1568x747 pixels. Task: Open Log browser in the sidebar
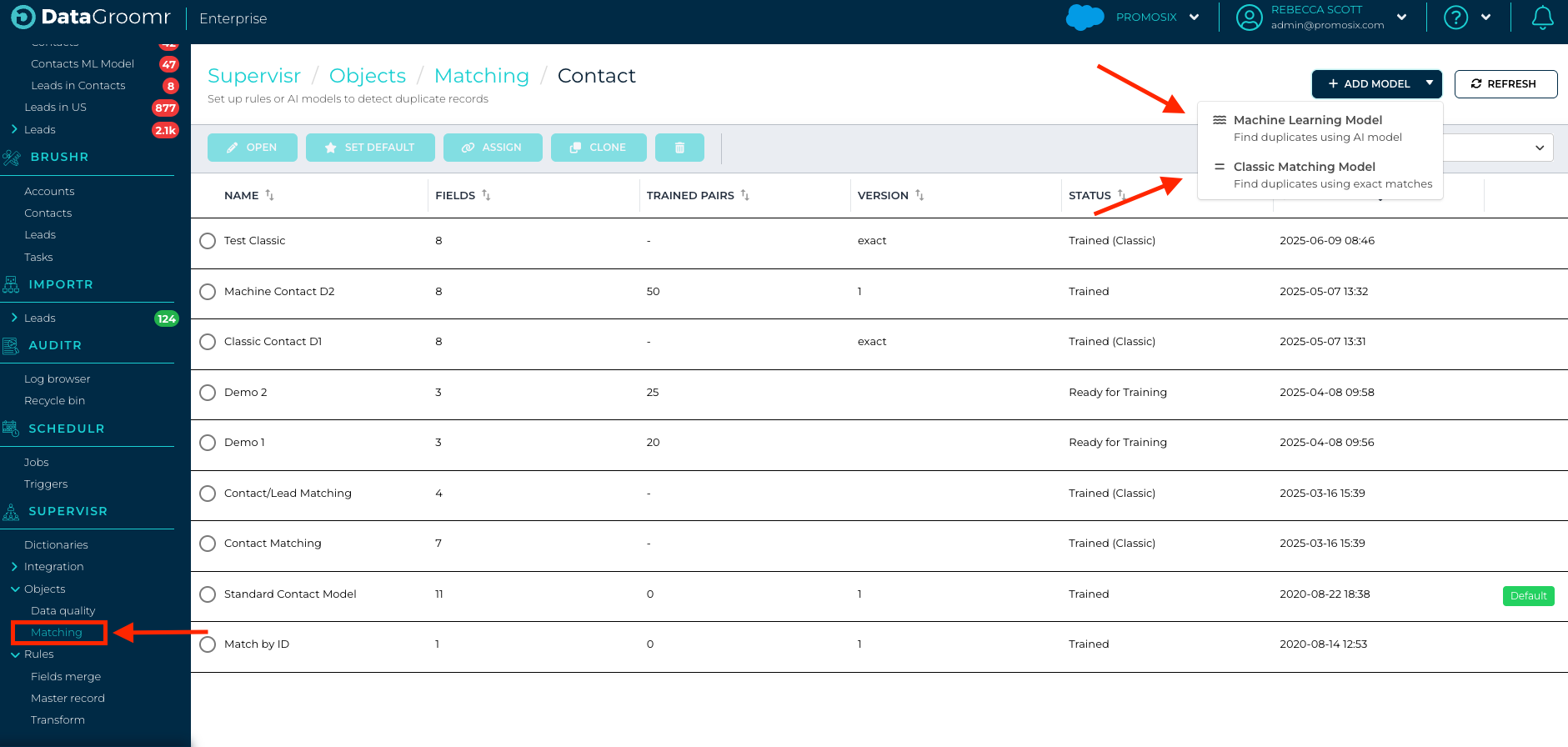[57, 379]
